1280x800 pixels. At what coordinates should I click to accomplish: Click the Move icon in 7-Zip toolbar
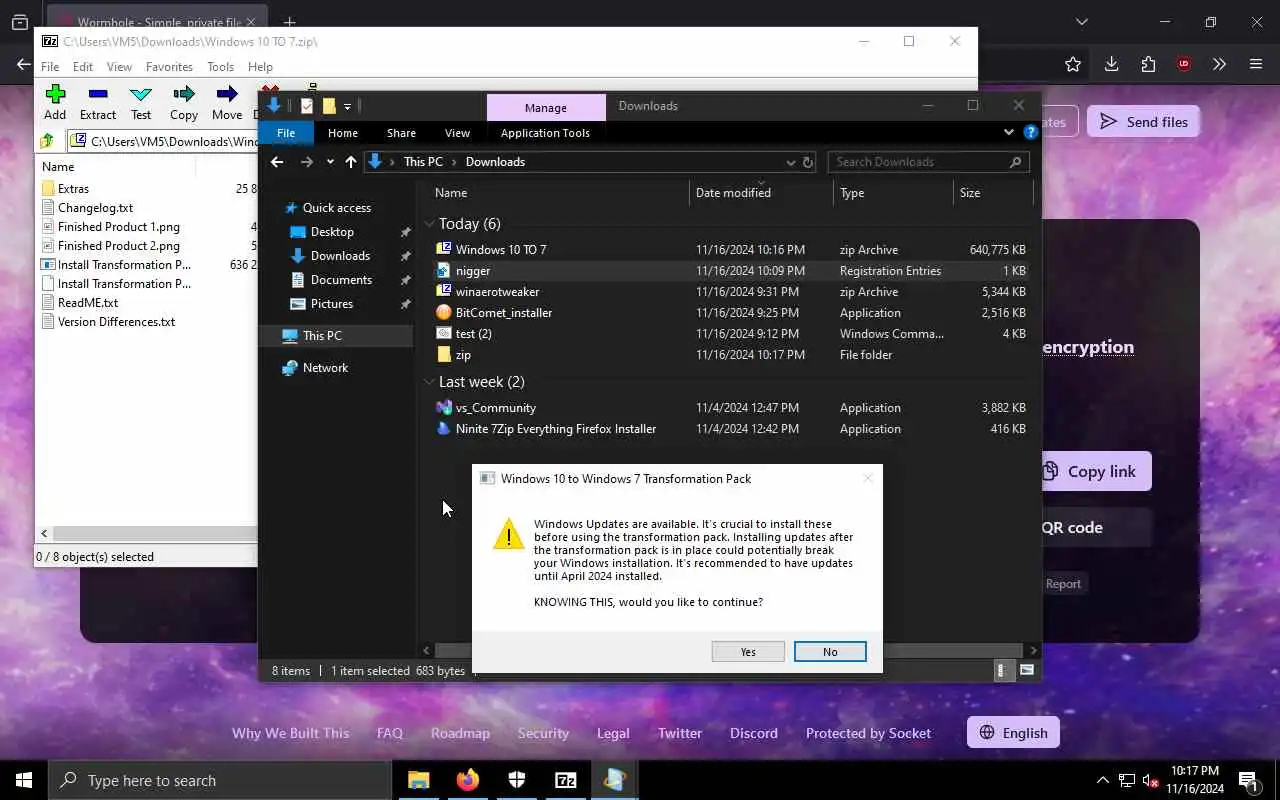(227, 102)
